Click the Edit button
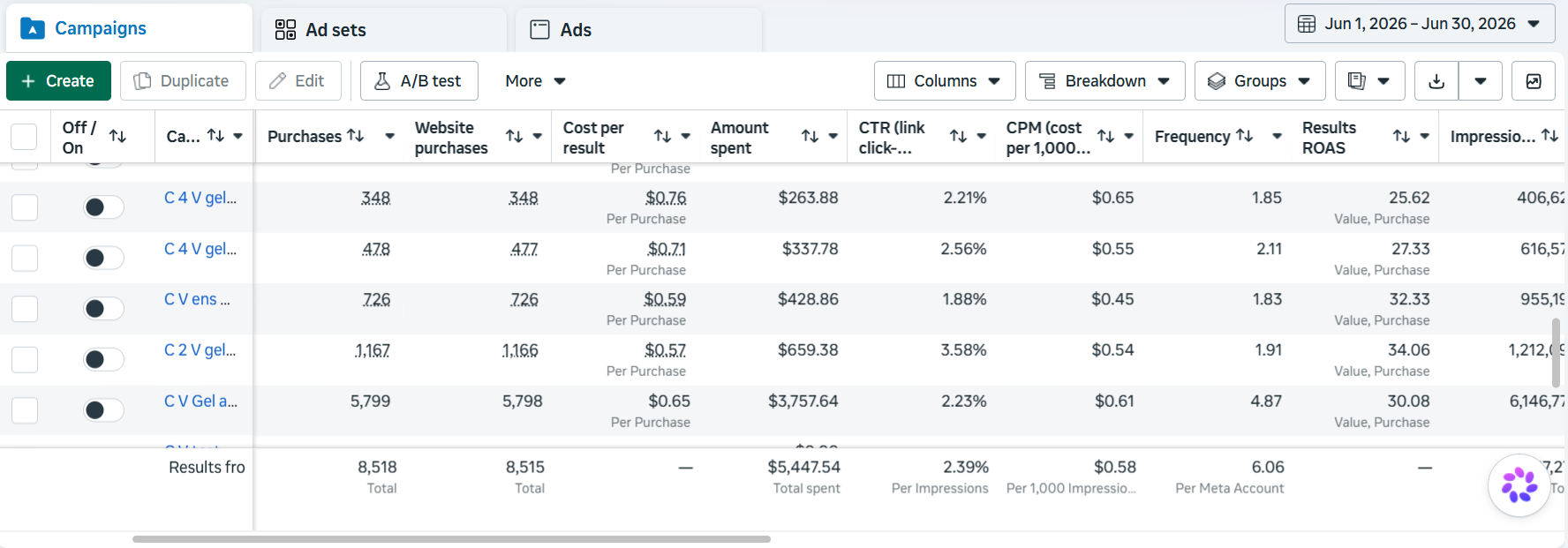This screenshot has width=1568, height=548. pos(298,81)
